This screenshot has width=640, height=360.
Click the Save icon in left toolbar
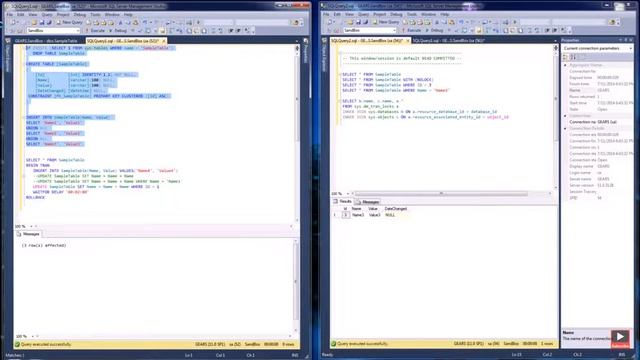click(x=42, y=22)
